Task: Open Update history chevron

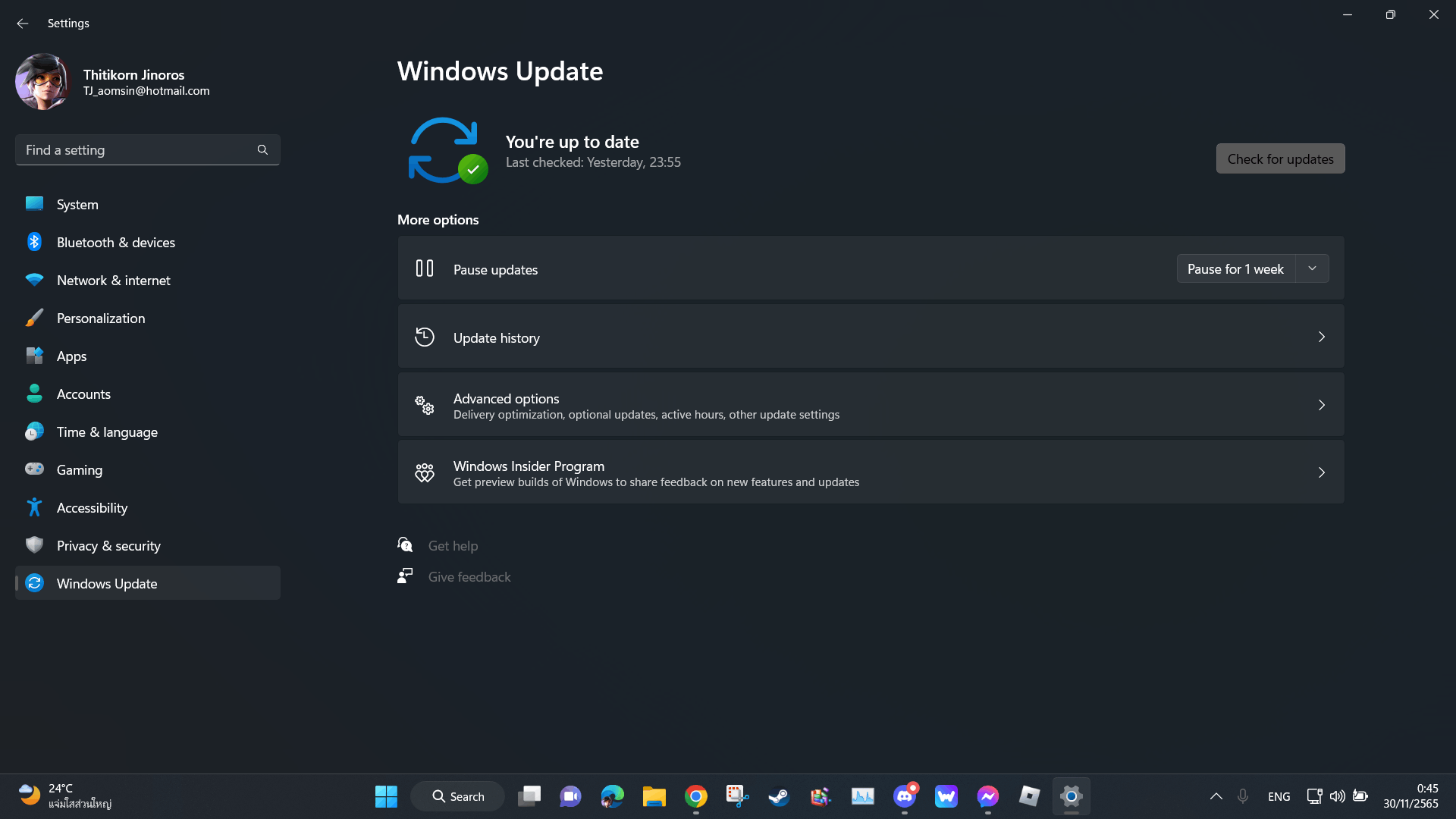Action: [x=1321, y=337]
